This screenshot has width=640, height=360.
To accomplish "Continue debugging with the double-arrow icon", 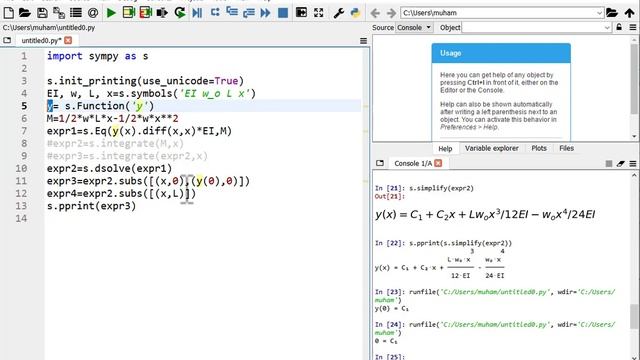I will point(265,13).
